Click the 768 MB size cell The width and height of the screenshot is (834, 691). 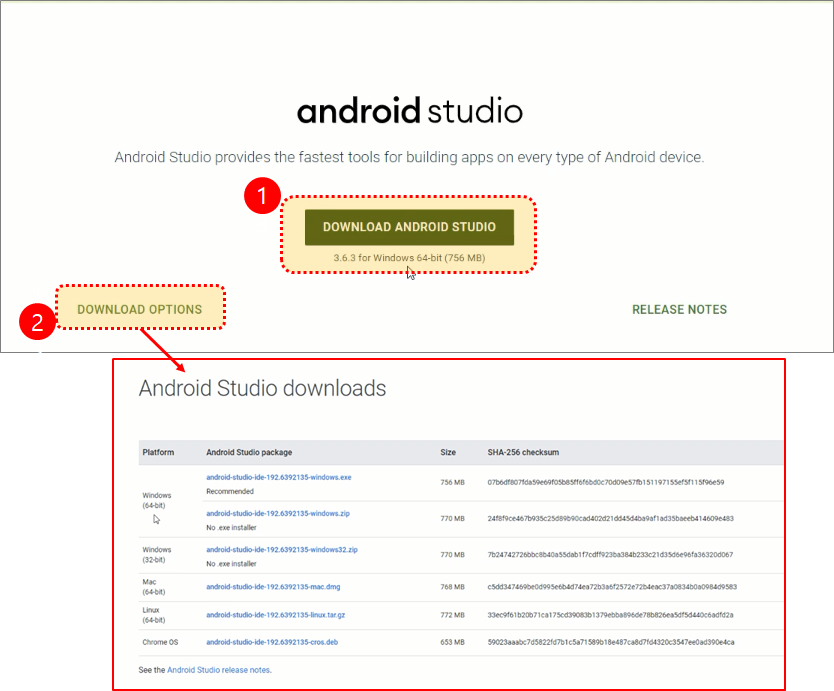pos(452,587)
